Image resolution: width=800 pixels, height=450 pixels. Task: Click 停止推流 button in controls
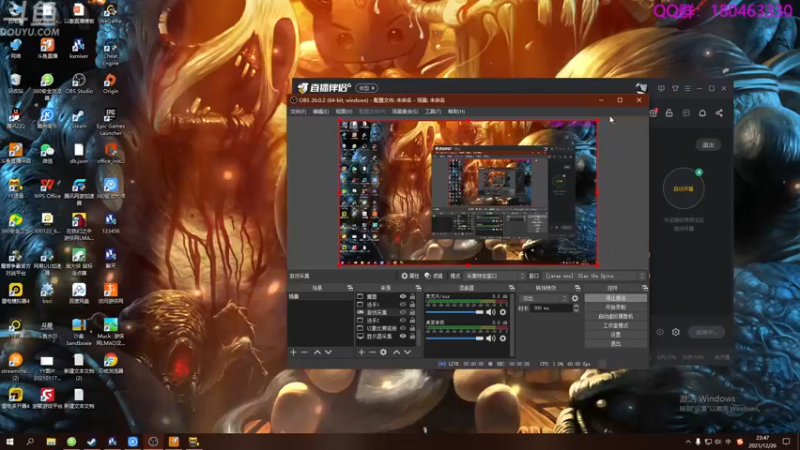(x=615, y=298)
